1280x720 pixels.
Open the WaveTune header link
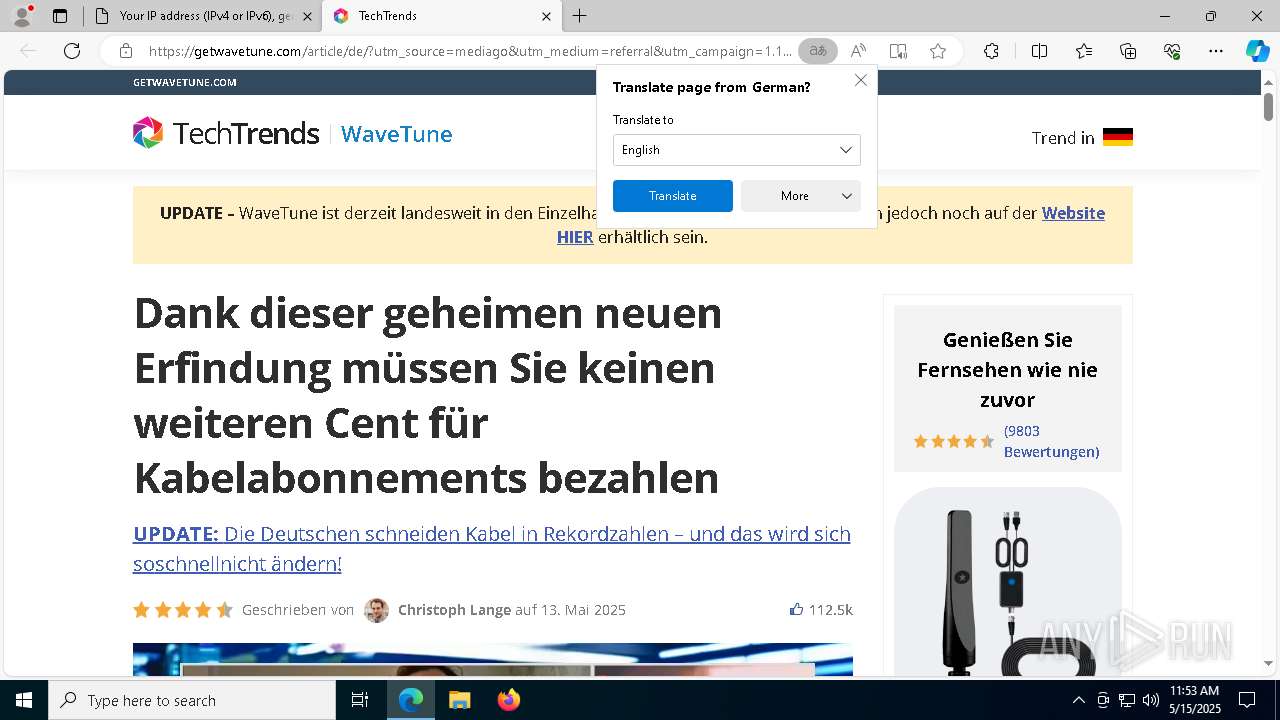[396, 134]
